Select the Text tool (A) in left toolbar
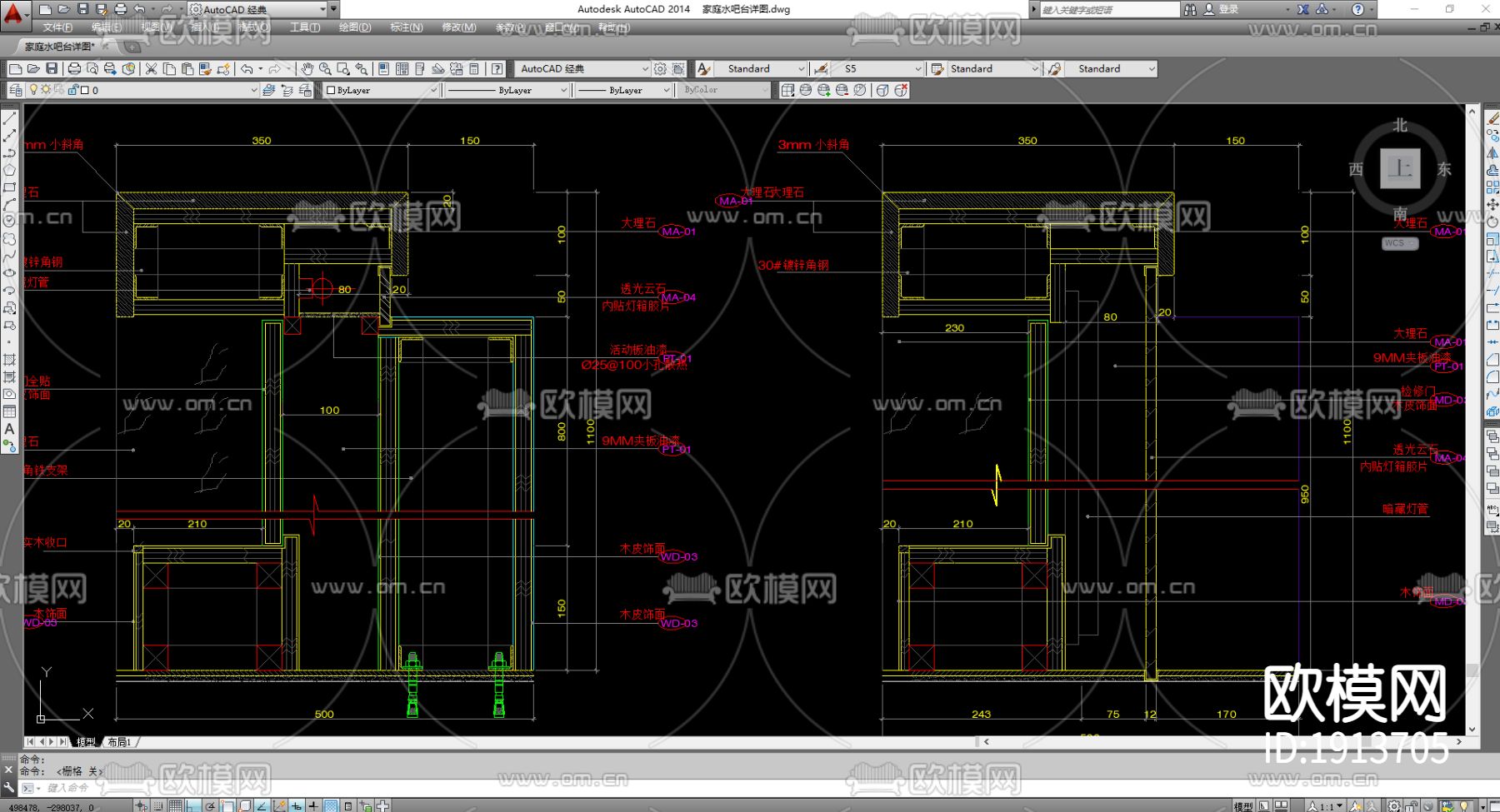This screenshot has width=1500, height=812. point(9,429)
